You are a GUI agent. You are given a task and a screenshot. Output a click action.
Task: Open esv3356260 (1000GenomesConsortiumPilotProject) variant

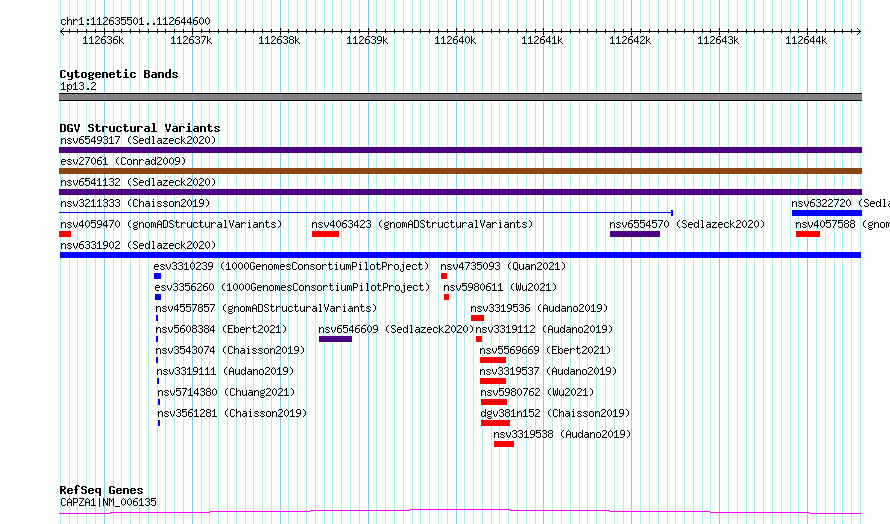292,287
